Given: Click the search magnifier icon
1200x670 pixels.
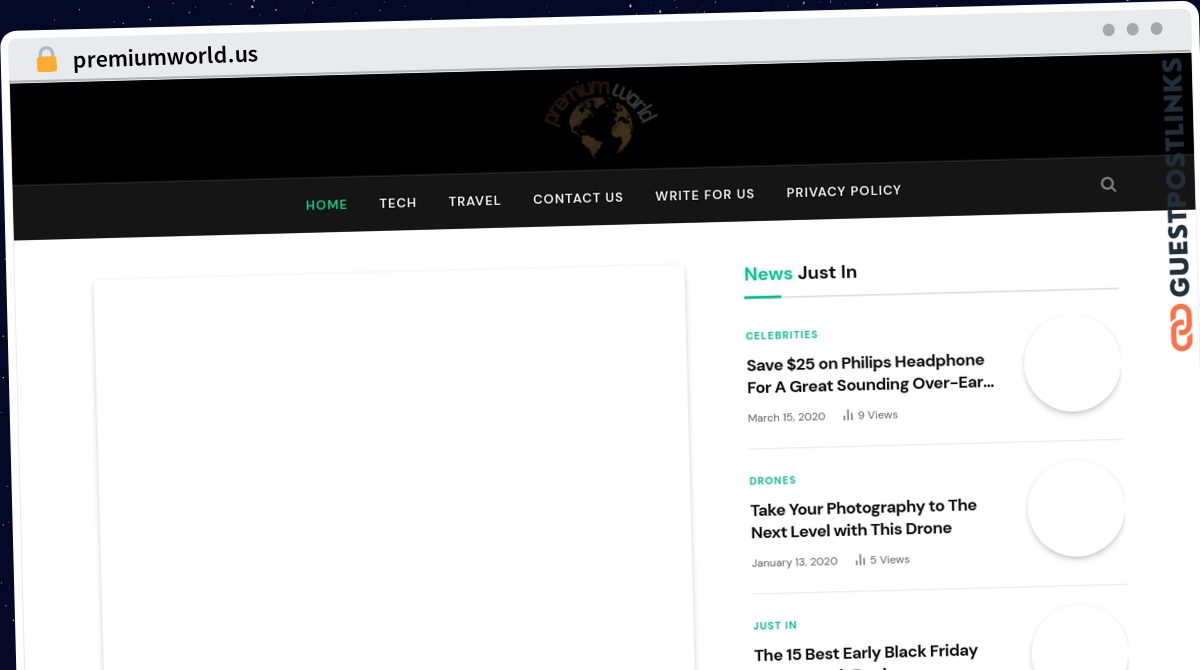Looking at the screenshot, I should pos(1108,184).
